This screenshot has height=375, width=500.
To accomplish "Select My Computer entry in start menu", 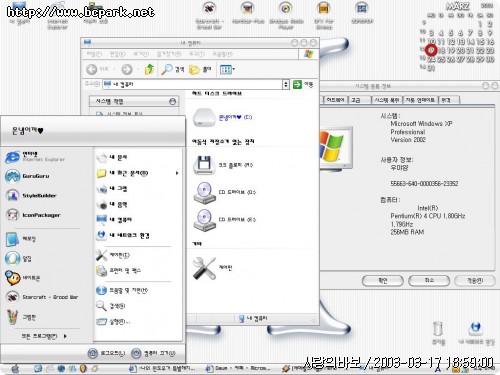I will tap(114, 220).
